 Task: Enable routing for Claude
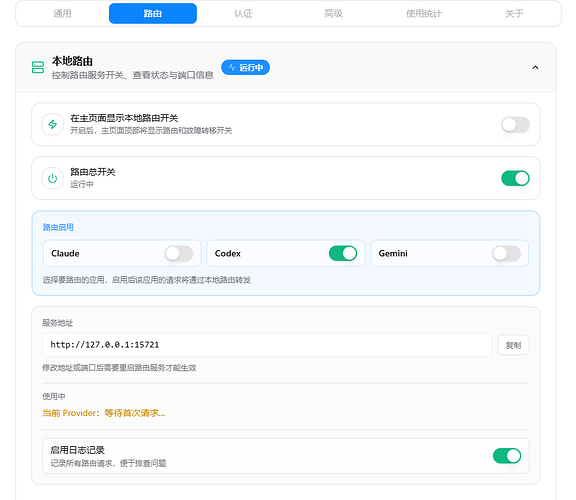[x=179, y=253]
